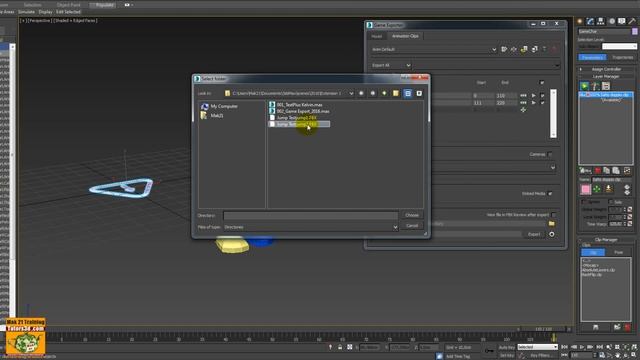Select the Clip tab in Clip Manager

pyautogui.click(x=593, y=253)
